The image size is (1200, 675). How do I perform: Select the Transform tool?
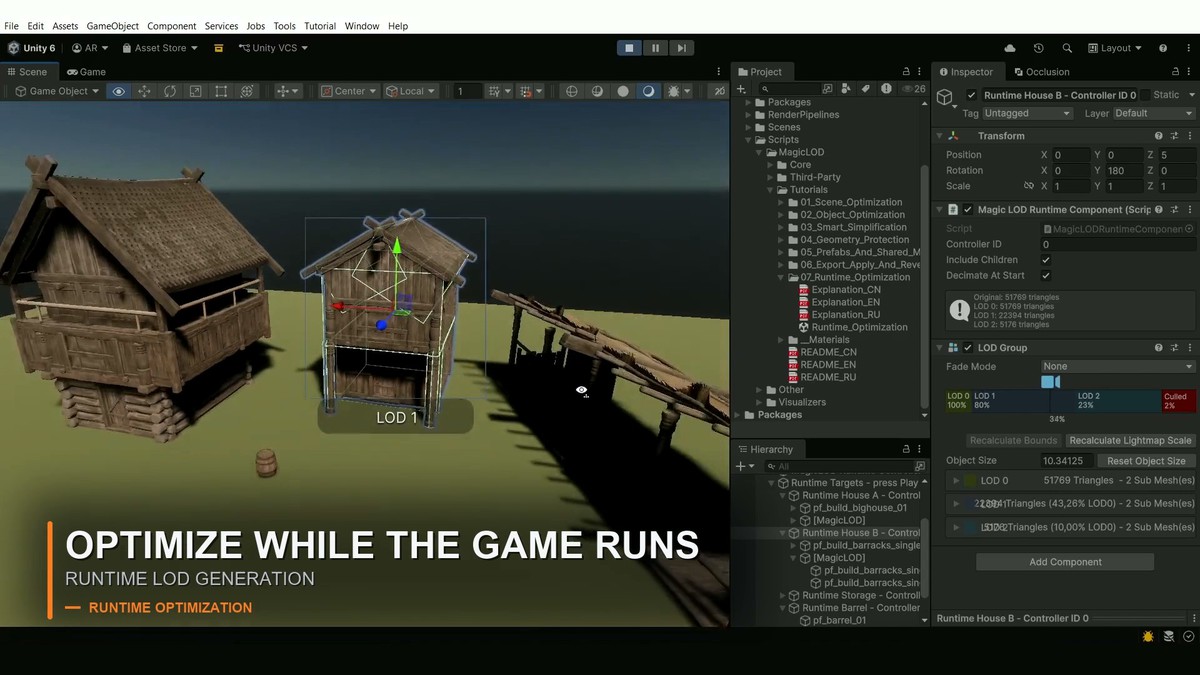tap(246, 91)
